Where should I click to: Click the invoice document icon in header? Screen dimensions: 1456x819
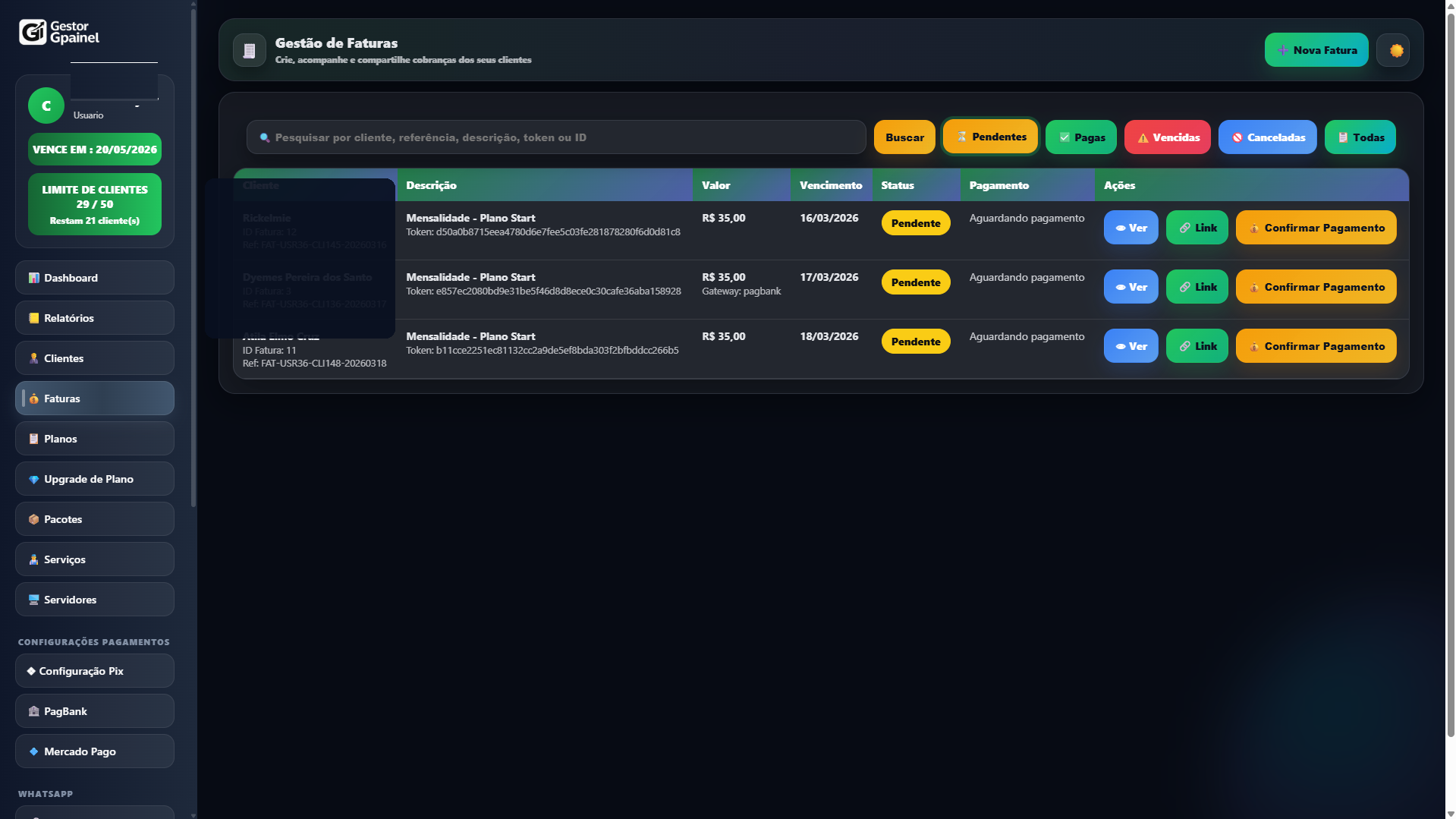(x=249, y=51)
